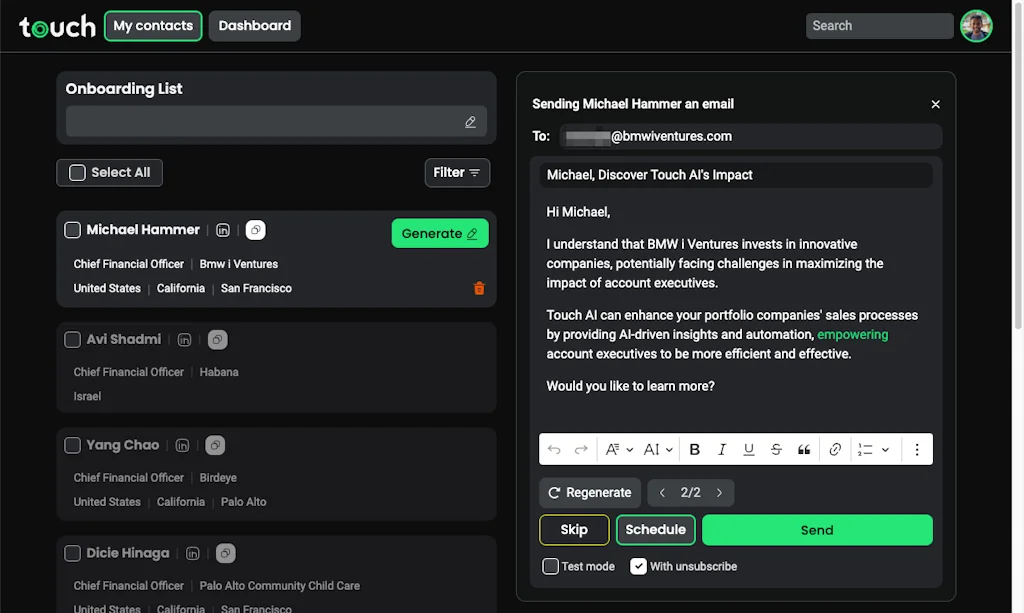This screenshot has height=613, width=1024.
Task: Open Michael Hammer's LinkedIn profile icon
Action: (222, 229)
